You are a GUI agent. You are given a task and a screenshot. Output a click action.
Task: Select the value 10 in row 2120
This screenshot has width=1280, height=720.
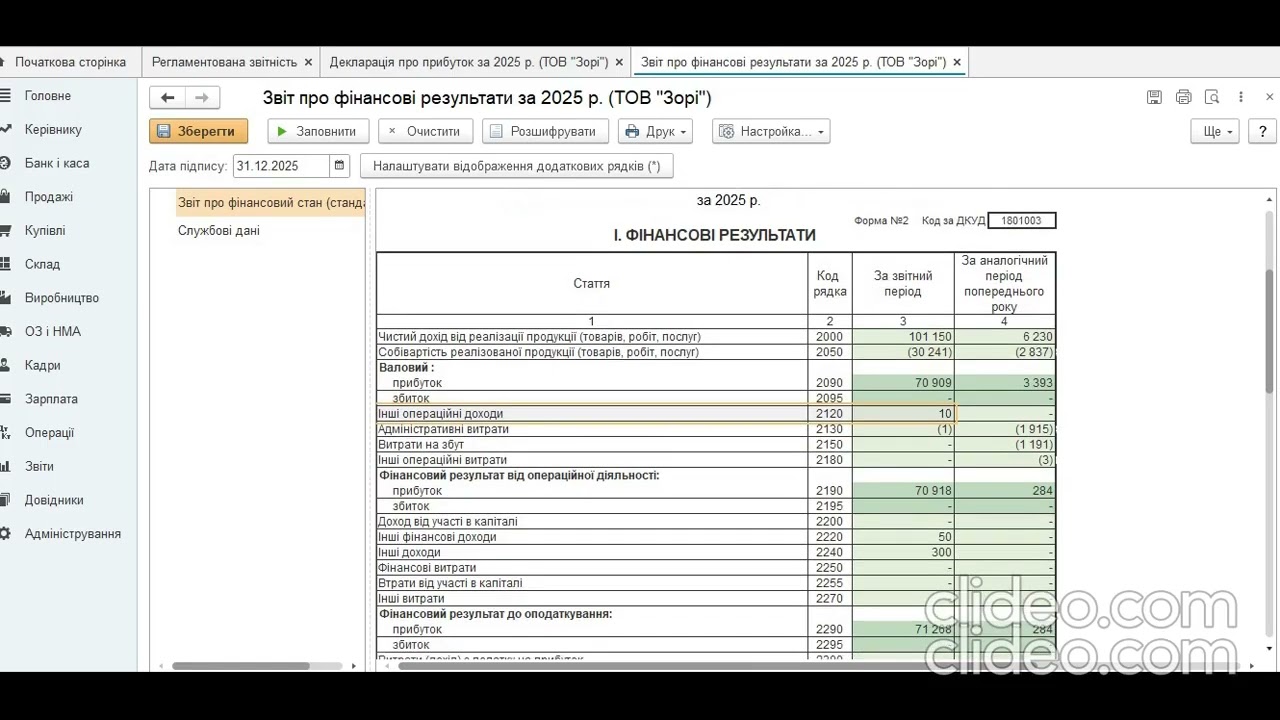tap(903, 414)
